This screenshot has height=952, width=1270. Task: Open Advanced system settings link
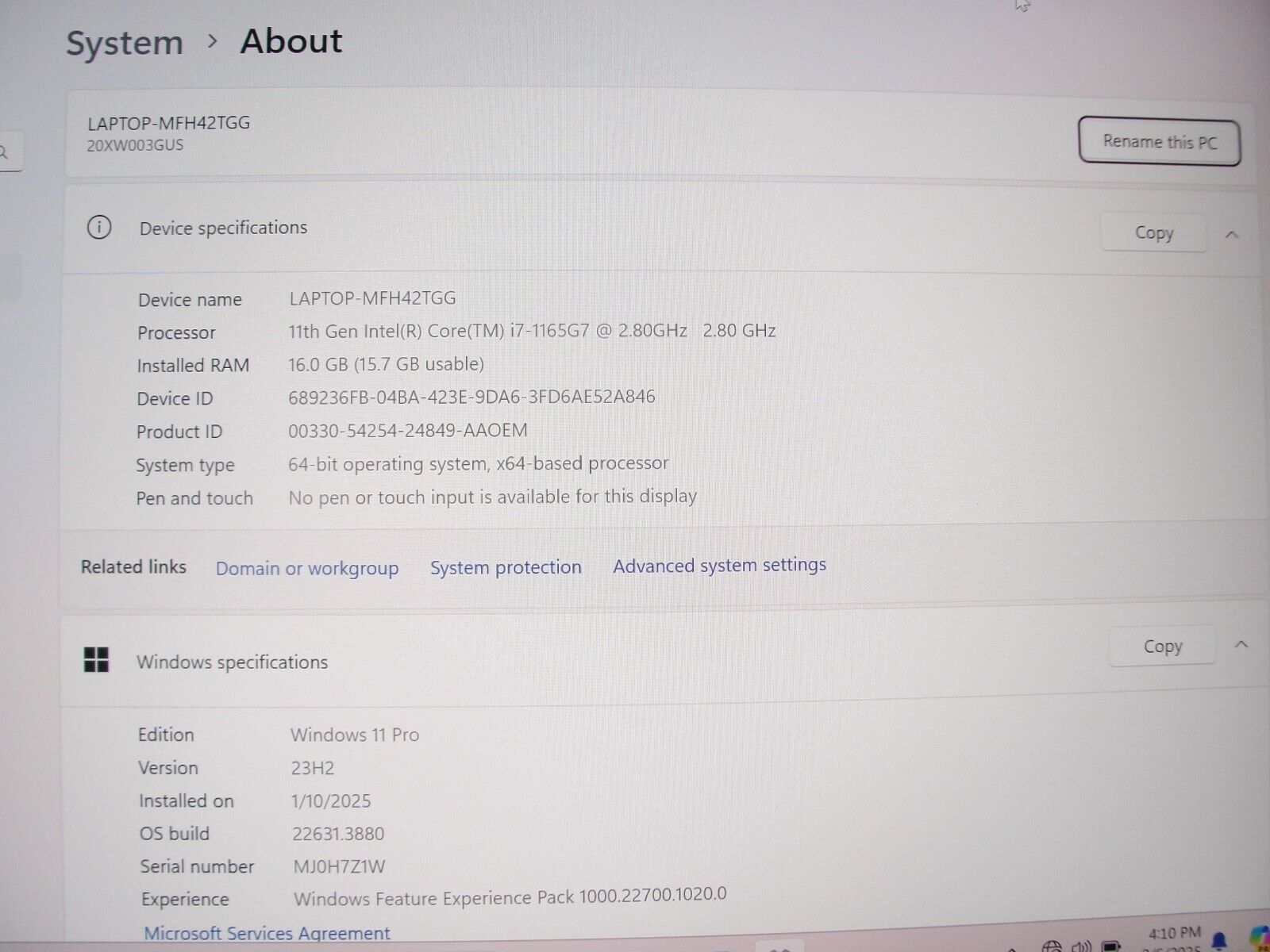tap(719, 566)
